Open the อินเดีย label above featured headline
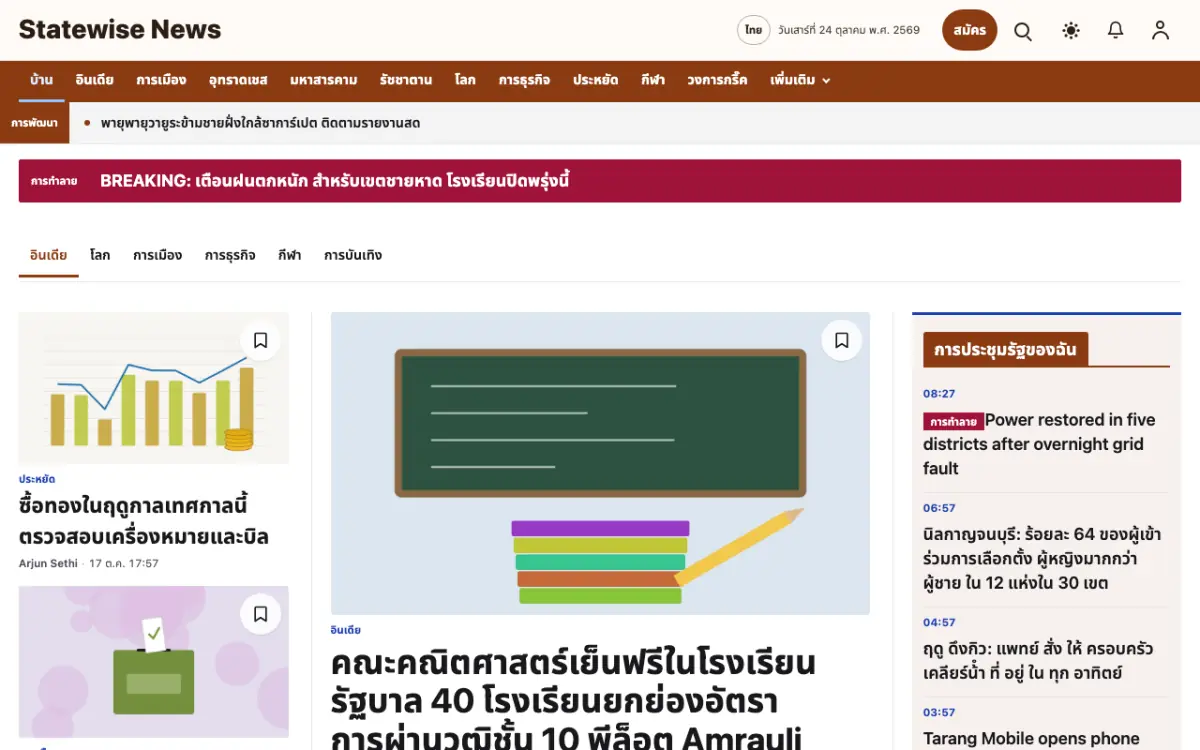The width and height of the screenshot is (1200, 750). (346, 631)
